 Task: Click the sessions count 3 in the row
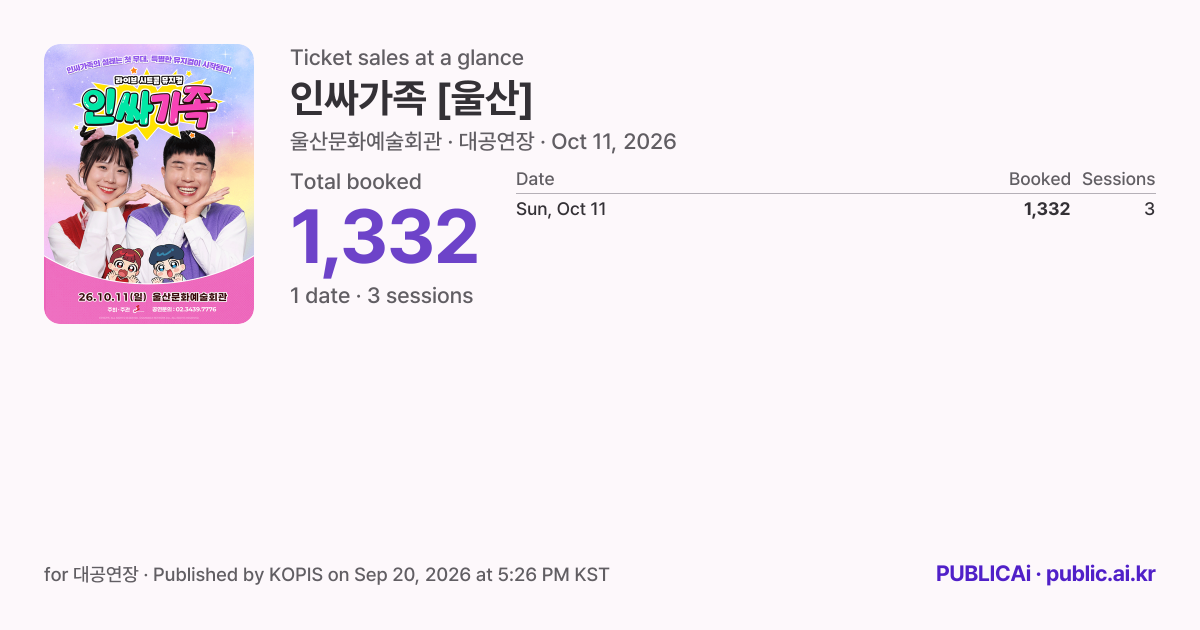click(x=1150, y=209)
